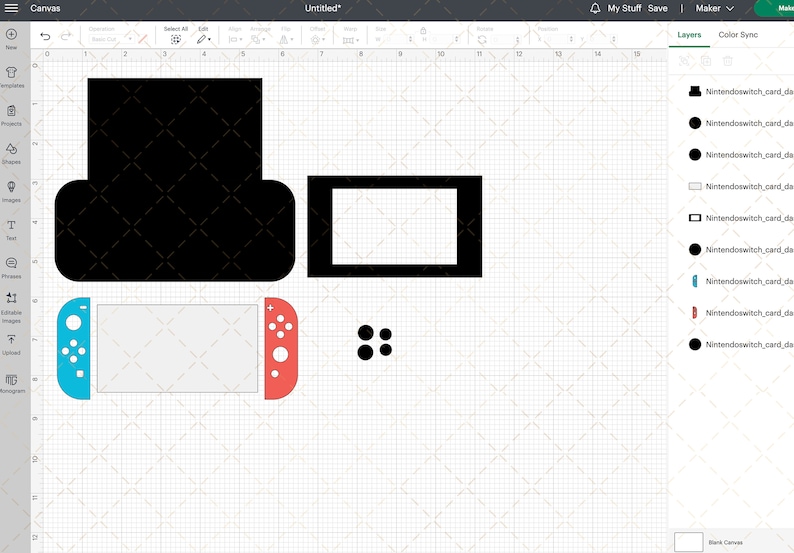Click the Group icon in Layers panel
Screen dimensions: 794x553
684,61
